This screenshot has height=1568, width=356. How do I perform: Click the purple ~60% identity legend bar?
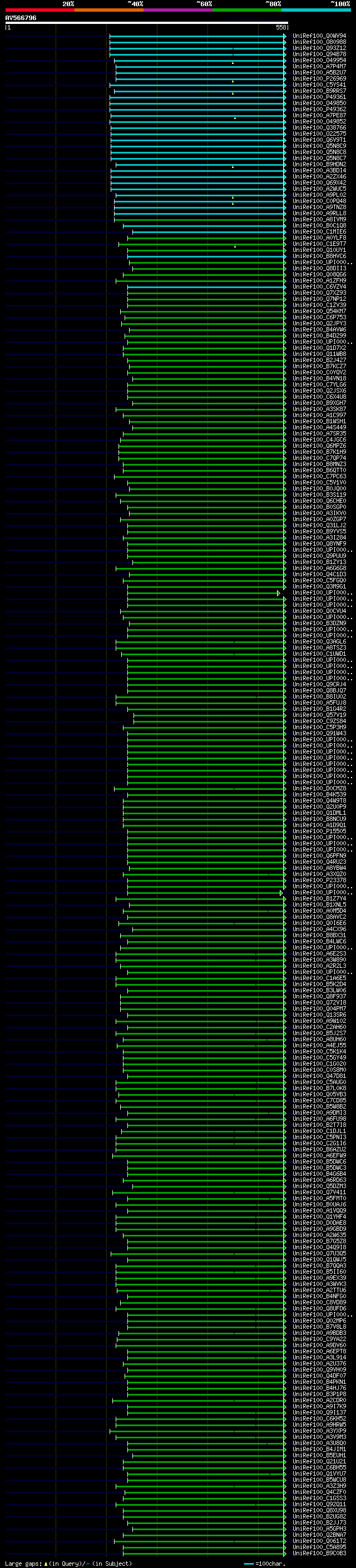[x=179, y=10]
